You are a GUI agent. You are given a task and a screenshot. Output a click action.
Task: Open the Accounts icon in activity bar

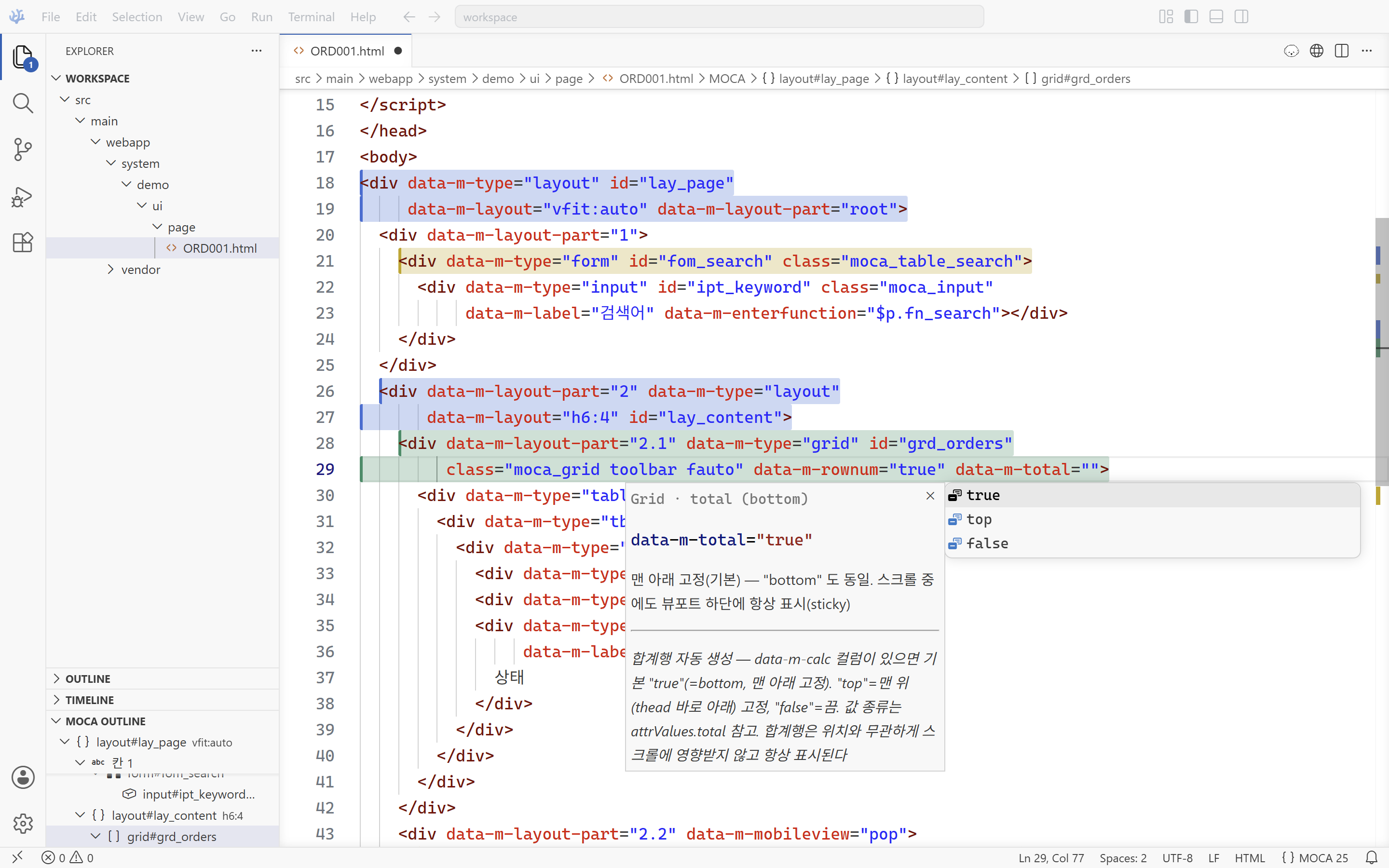23,777
